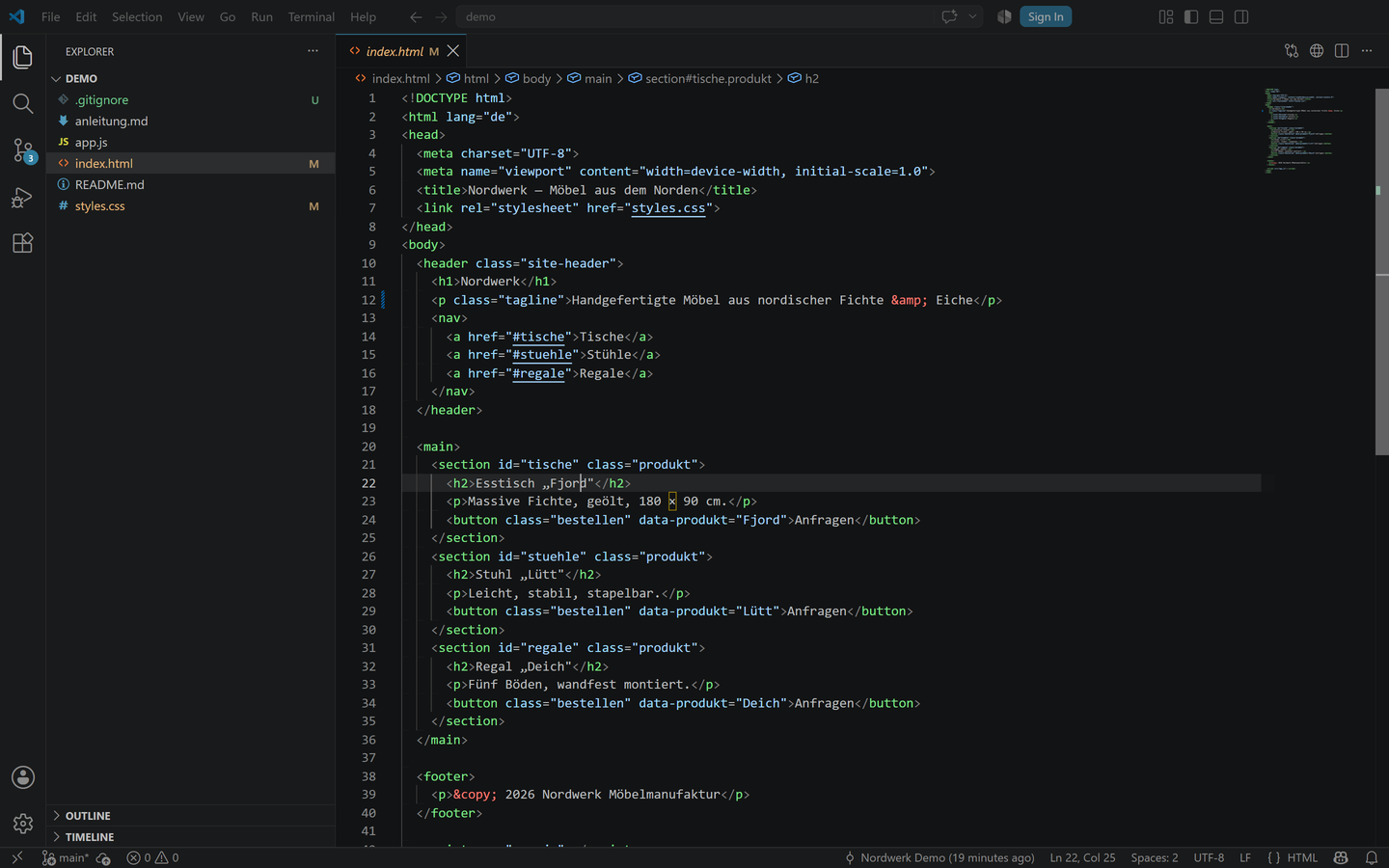Open the Go menu

(228, 16)
